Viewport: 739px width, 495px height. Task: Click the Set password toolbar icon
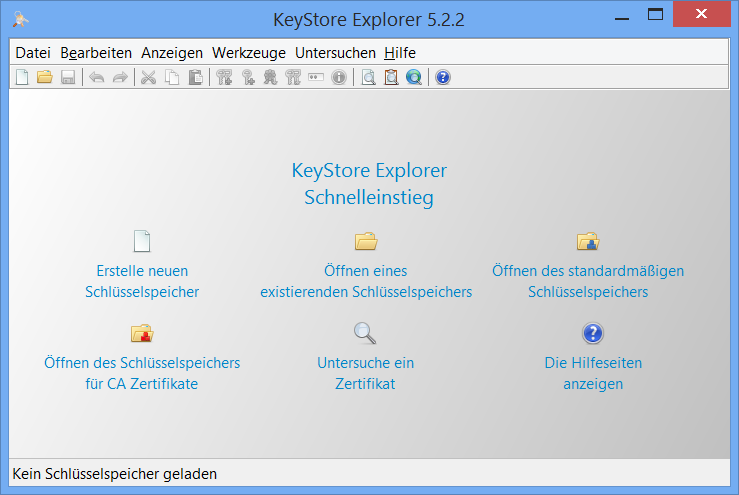click(316, 78)
